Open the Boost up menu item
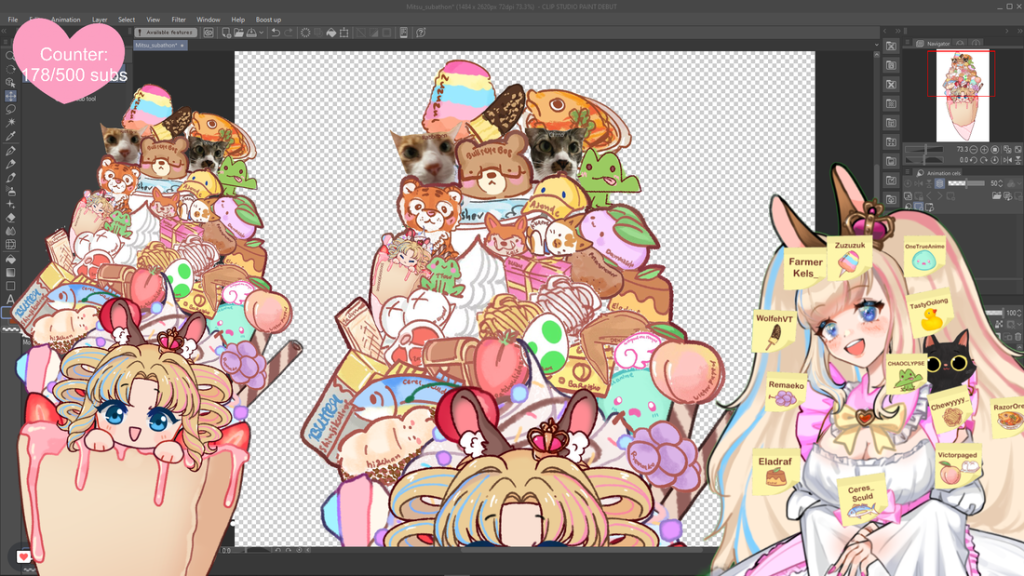 (268, 19)
